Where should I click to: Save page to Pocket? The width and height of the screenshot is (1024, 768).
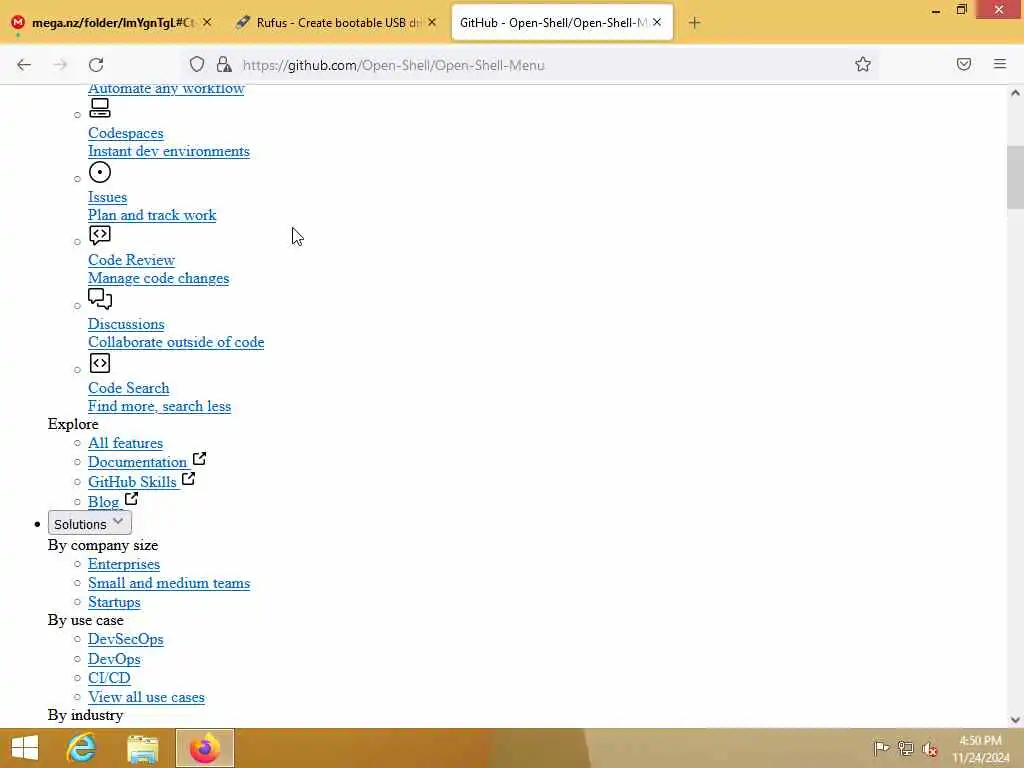click(x=964, y=64)
